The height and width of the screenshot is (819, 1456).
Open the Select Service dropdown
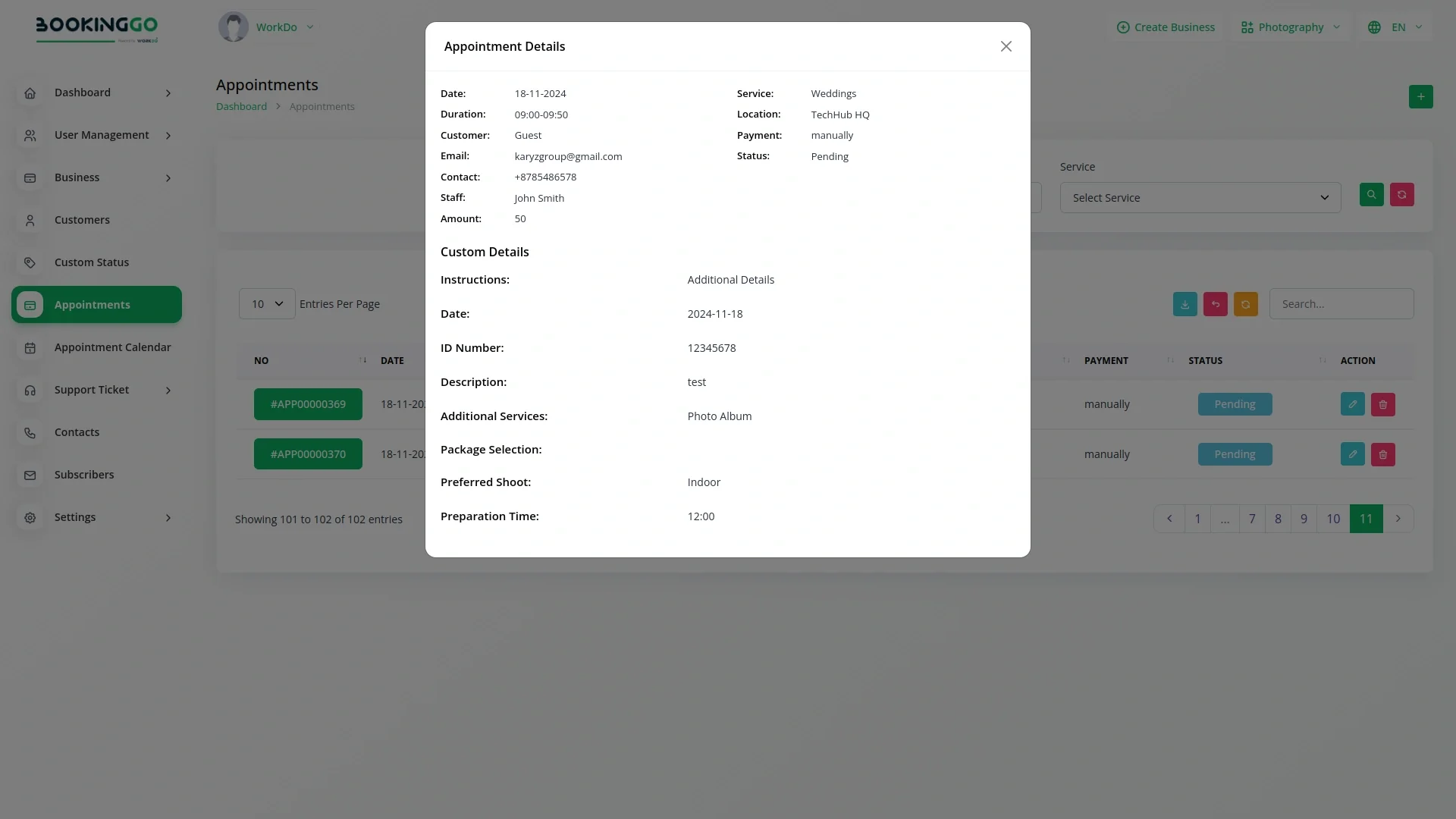(x=1200, y=198)
